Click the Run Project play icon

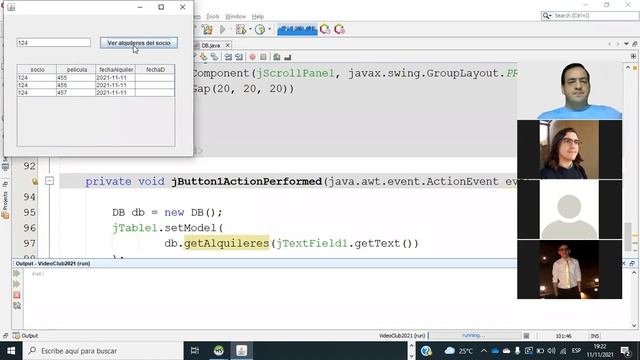[223, 29]
